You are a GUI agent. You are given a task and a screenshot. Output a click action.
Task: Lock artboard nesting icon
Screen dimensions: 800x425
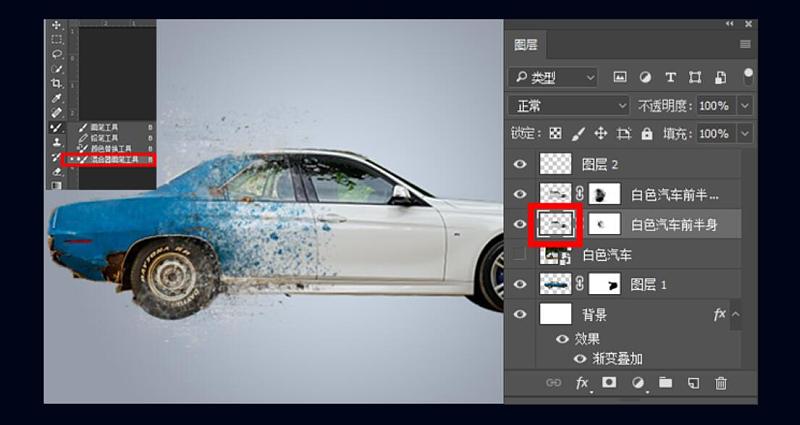point(623,134)
